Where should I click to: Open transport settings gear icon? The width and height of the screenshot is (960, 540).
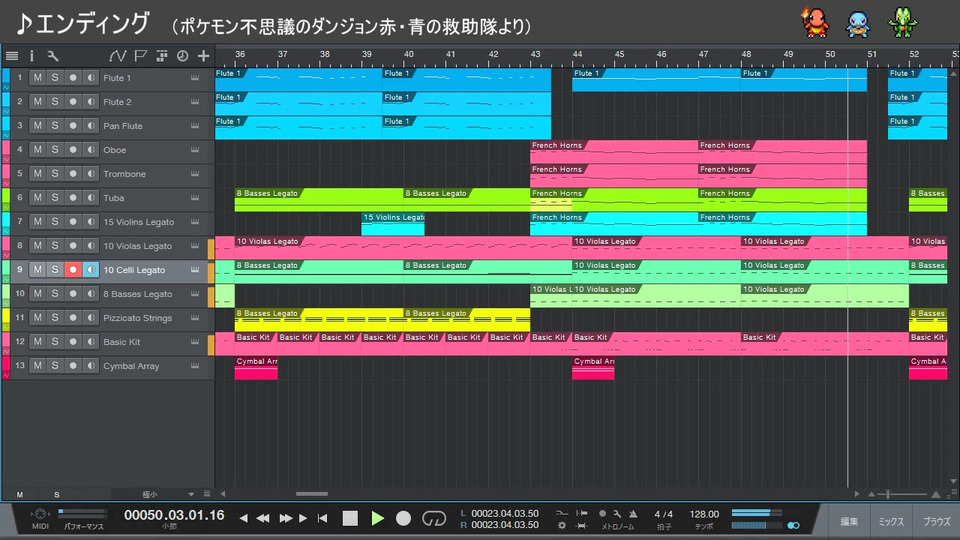coord(562,525)
